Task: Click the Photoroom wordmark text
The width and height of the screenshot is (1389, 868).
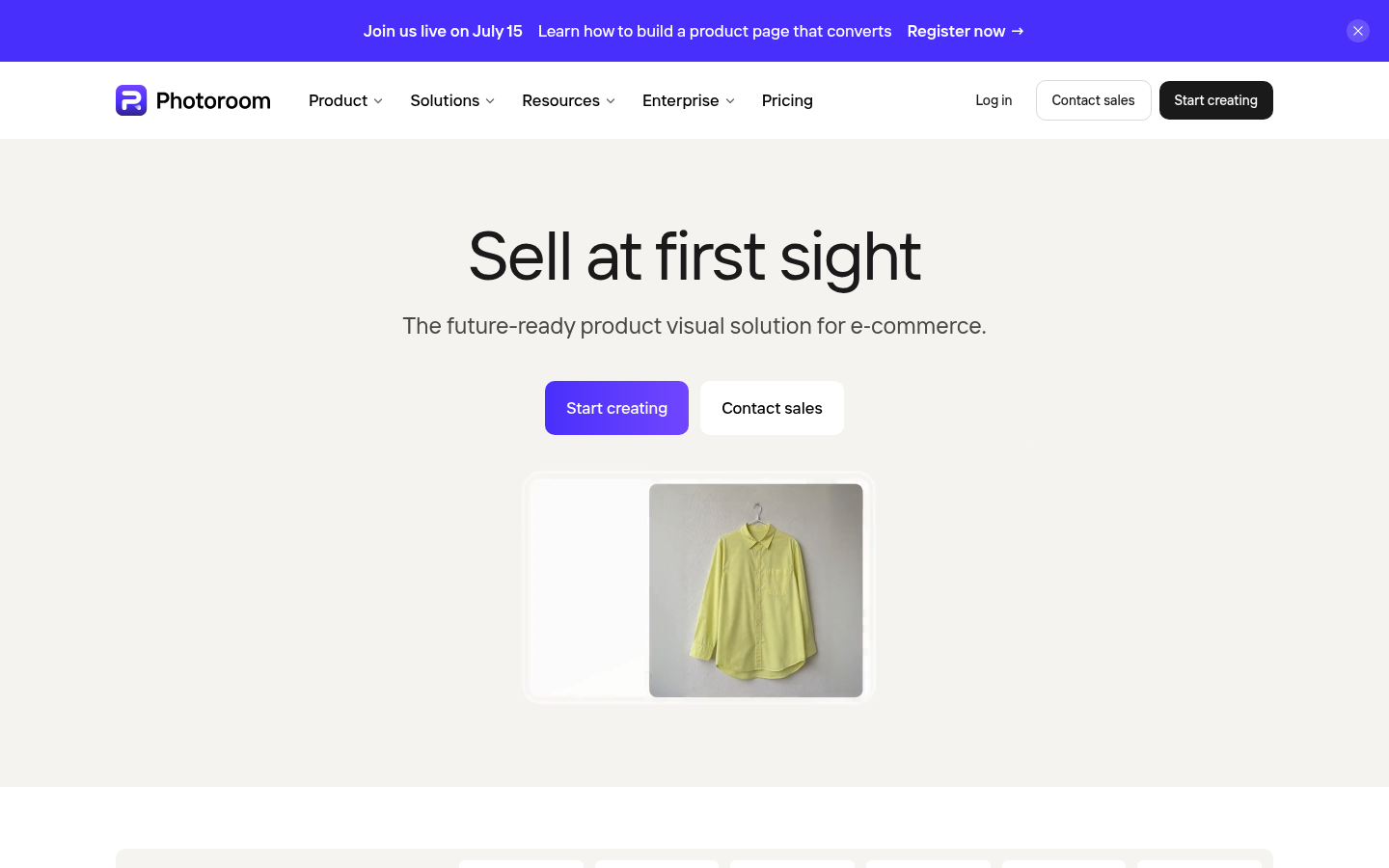Action: (x=213, y=100)
